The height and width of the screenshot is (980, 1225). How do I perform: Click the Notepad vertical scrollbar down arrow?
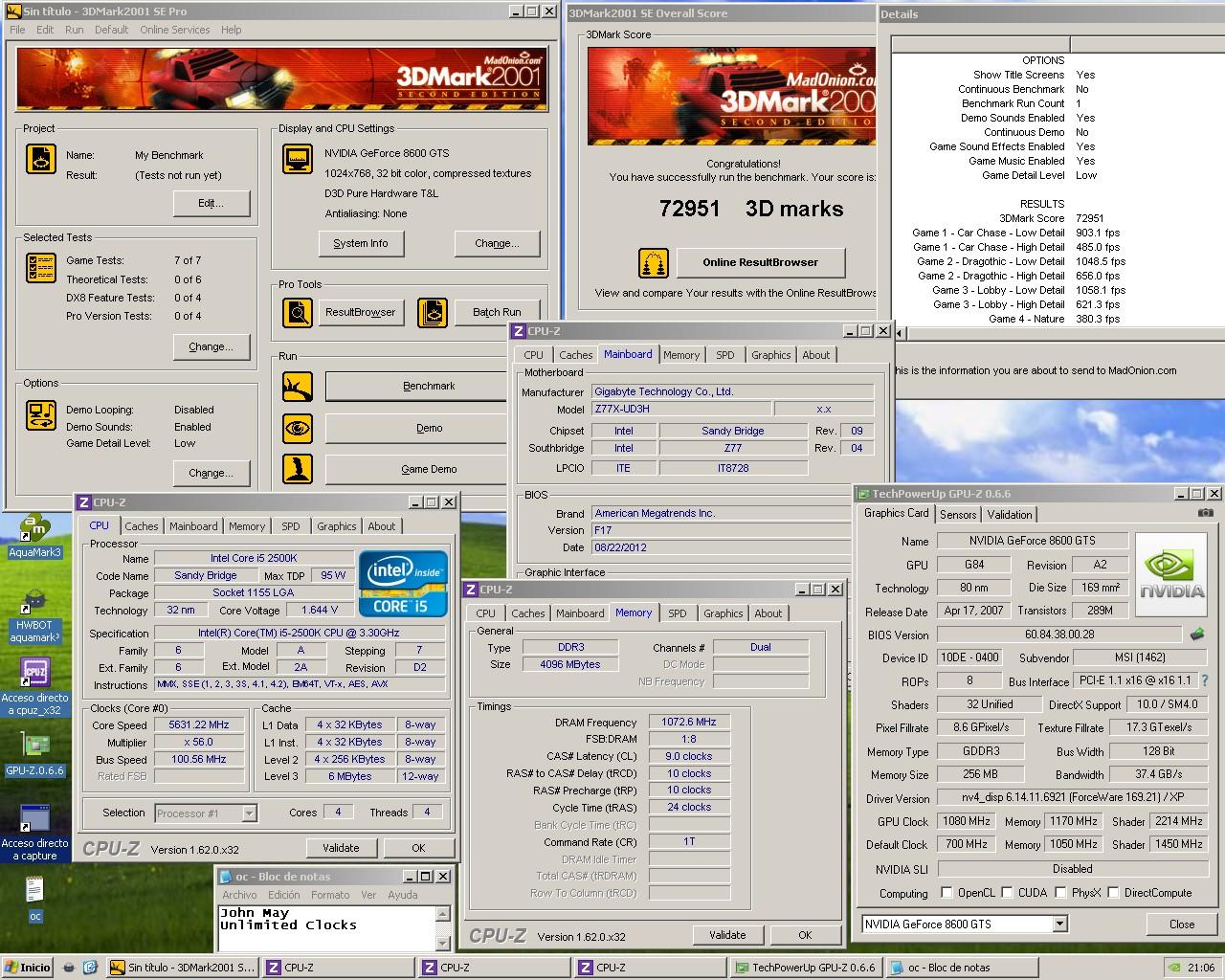click(x=443, y=943)
